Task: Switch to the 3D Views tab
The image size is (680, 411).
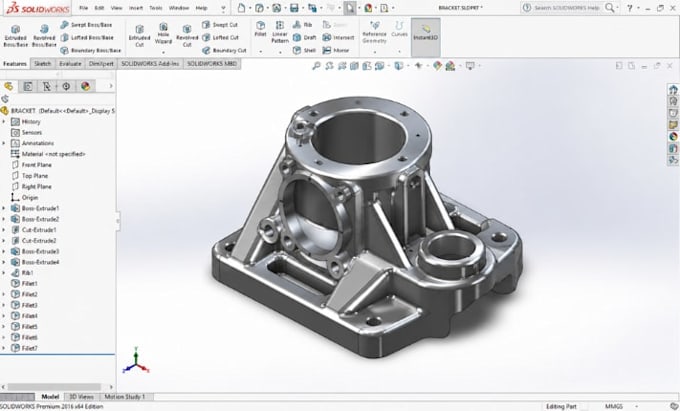Action: [82, 397]
